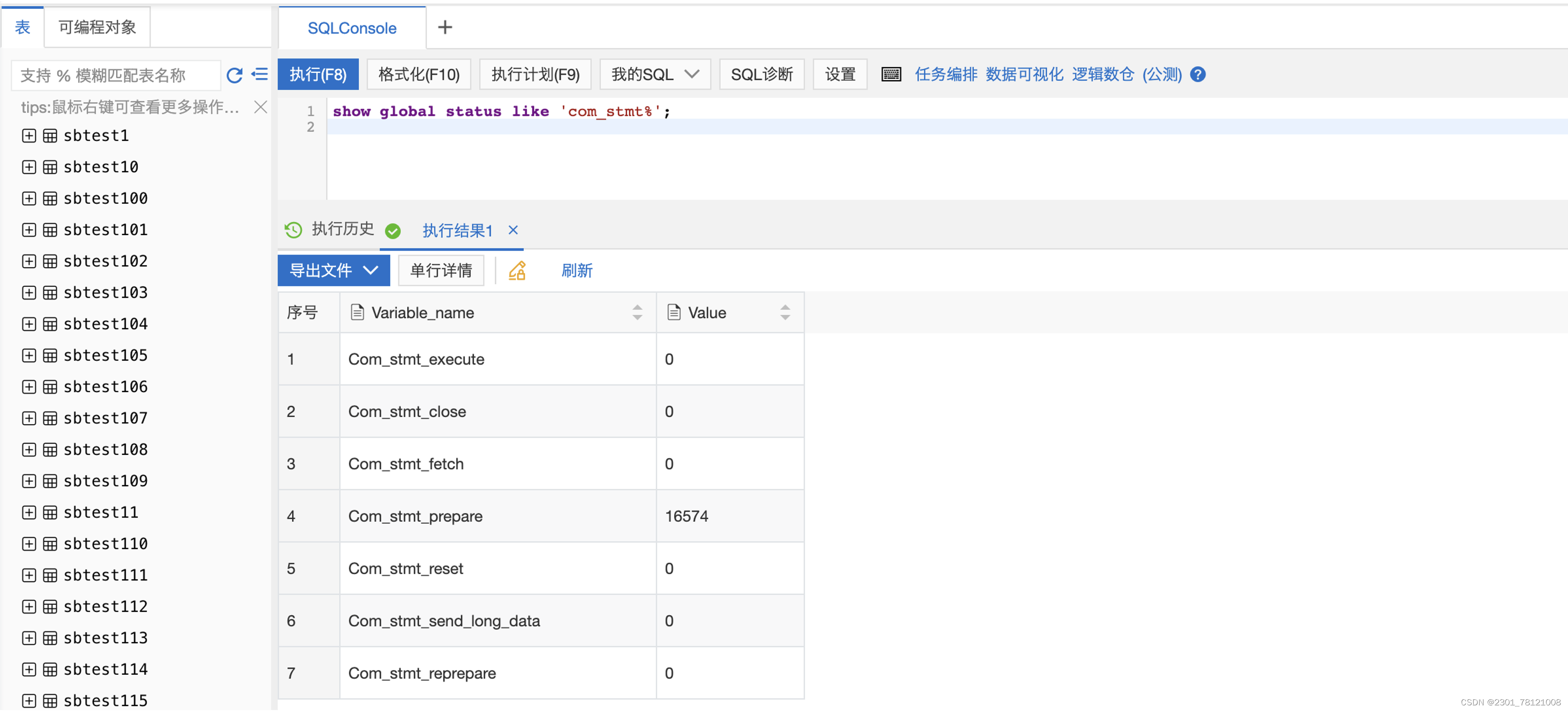Expand the sbtest114 table node

coord(29,670)
